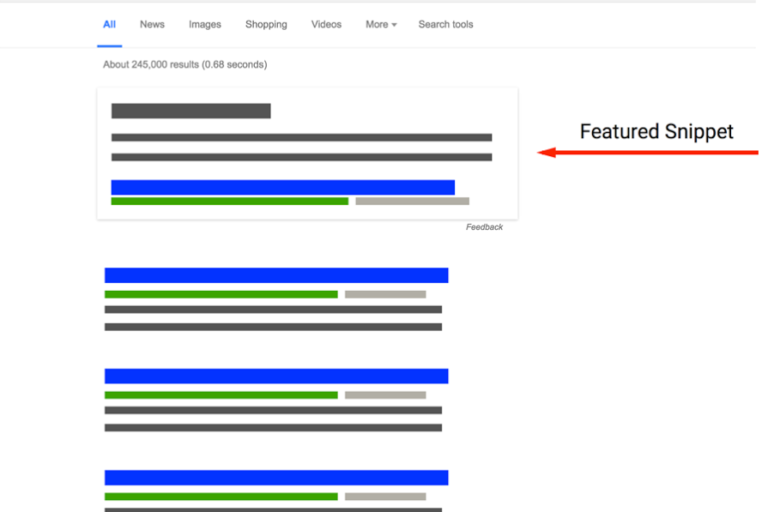Click the red arrow pointing at the snippet

[648, 152]
